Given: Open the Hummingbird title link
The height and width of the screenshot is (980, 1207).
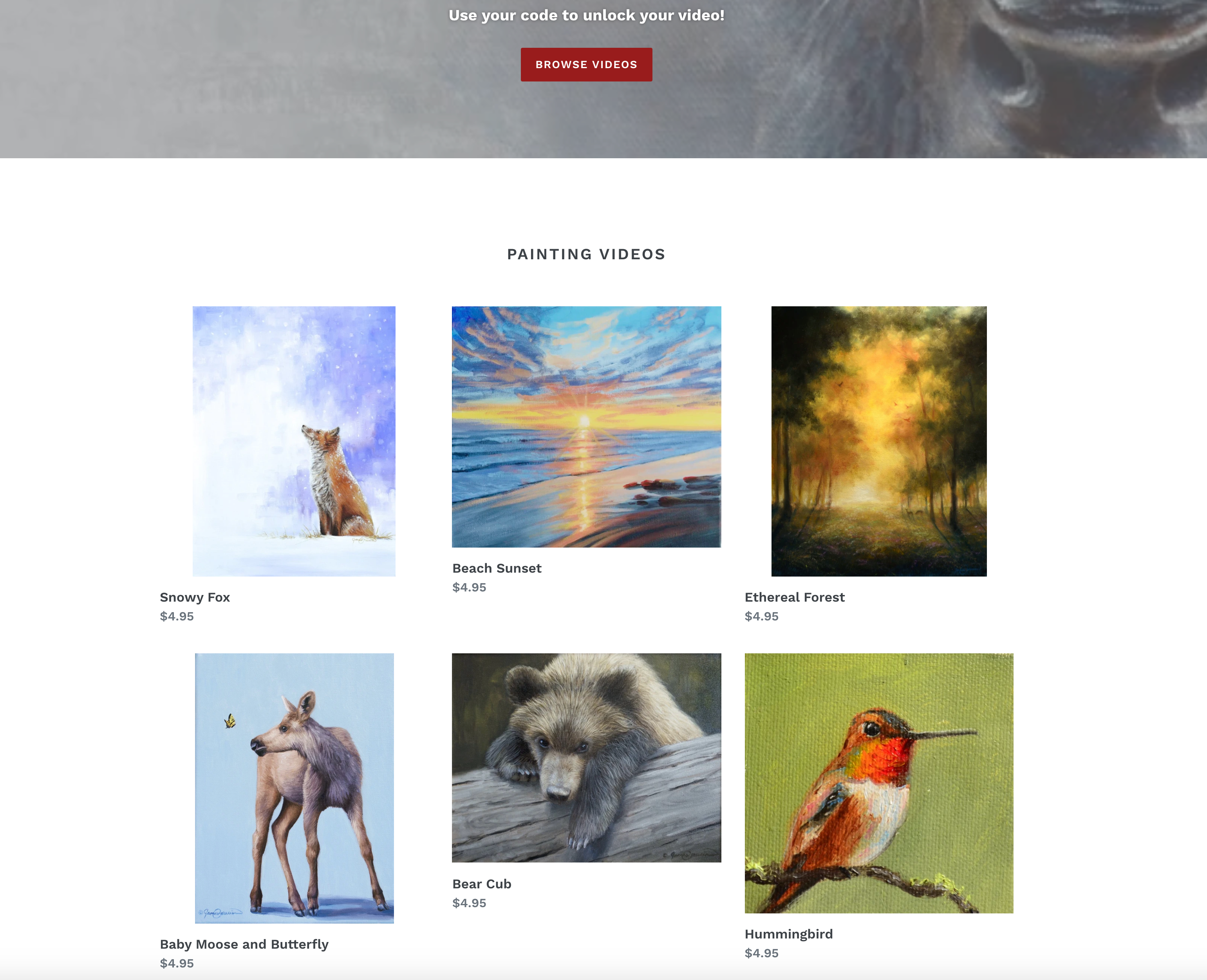Looking at the screenshot, I should [788, 934].
